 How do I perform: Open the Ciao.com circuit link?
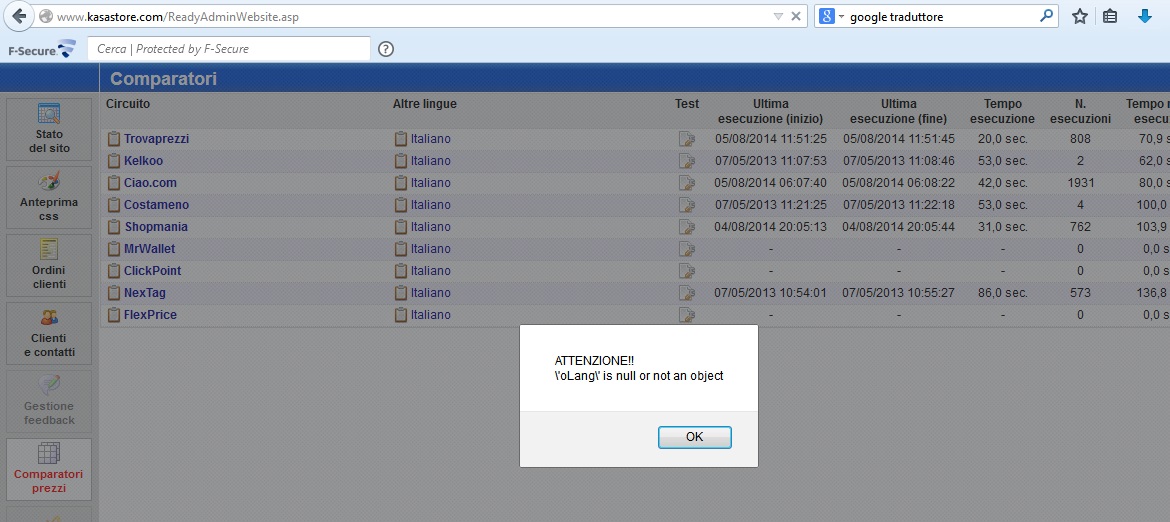click(x=150, y=183)
